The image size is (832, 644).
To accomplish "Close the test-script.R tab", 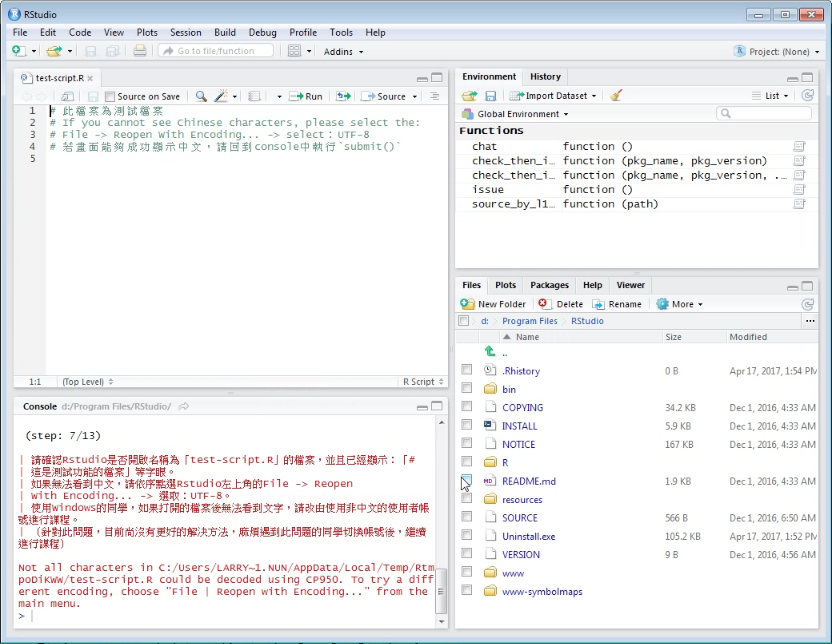I will pyautogui.click(x=90, y=79).
